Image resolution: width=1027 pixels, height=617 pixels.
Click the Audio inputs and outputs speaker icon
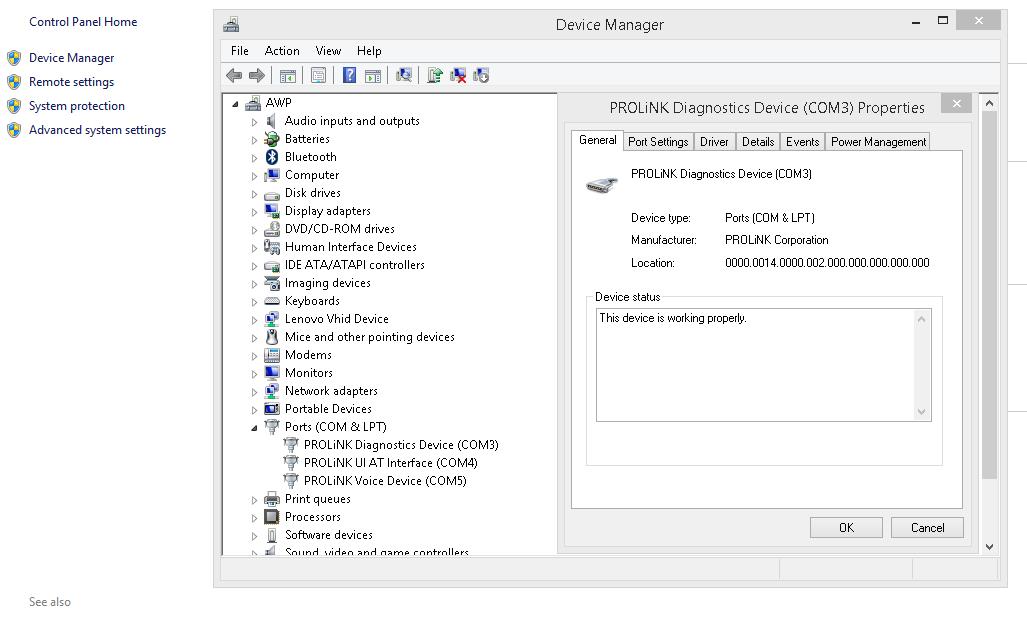[272, 121]
